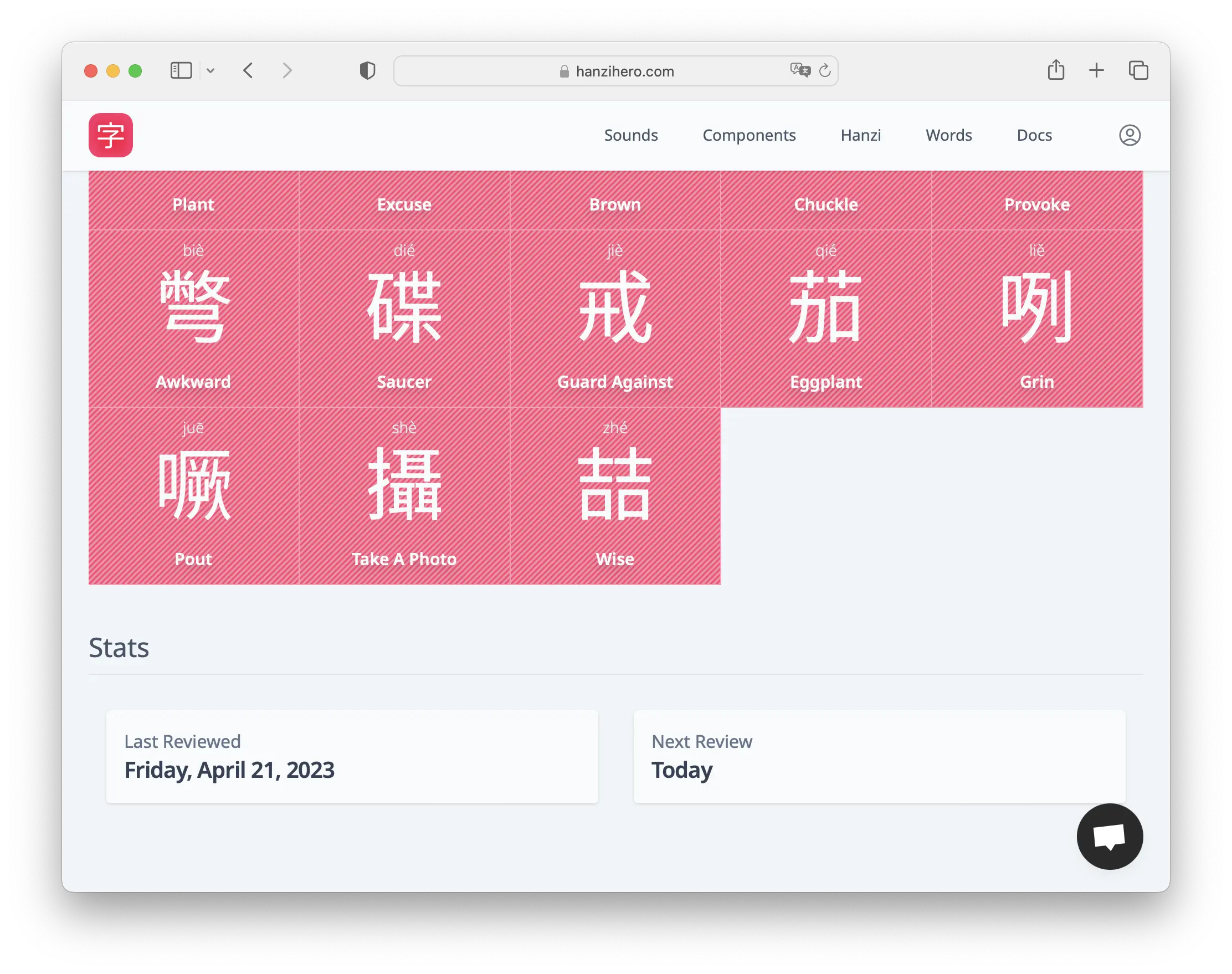Select the Pout (juē) card

click(x=193, y=495)
